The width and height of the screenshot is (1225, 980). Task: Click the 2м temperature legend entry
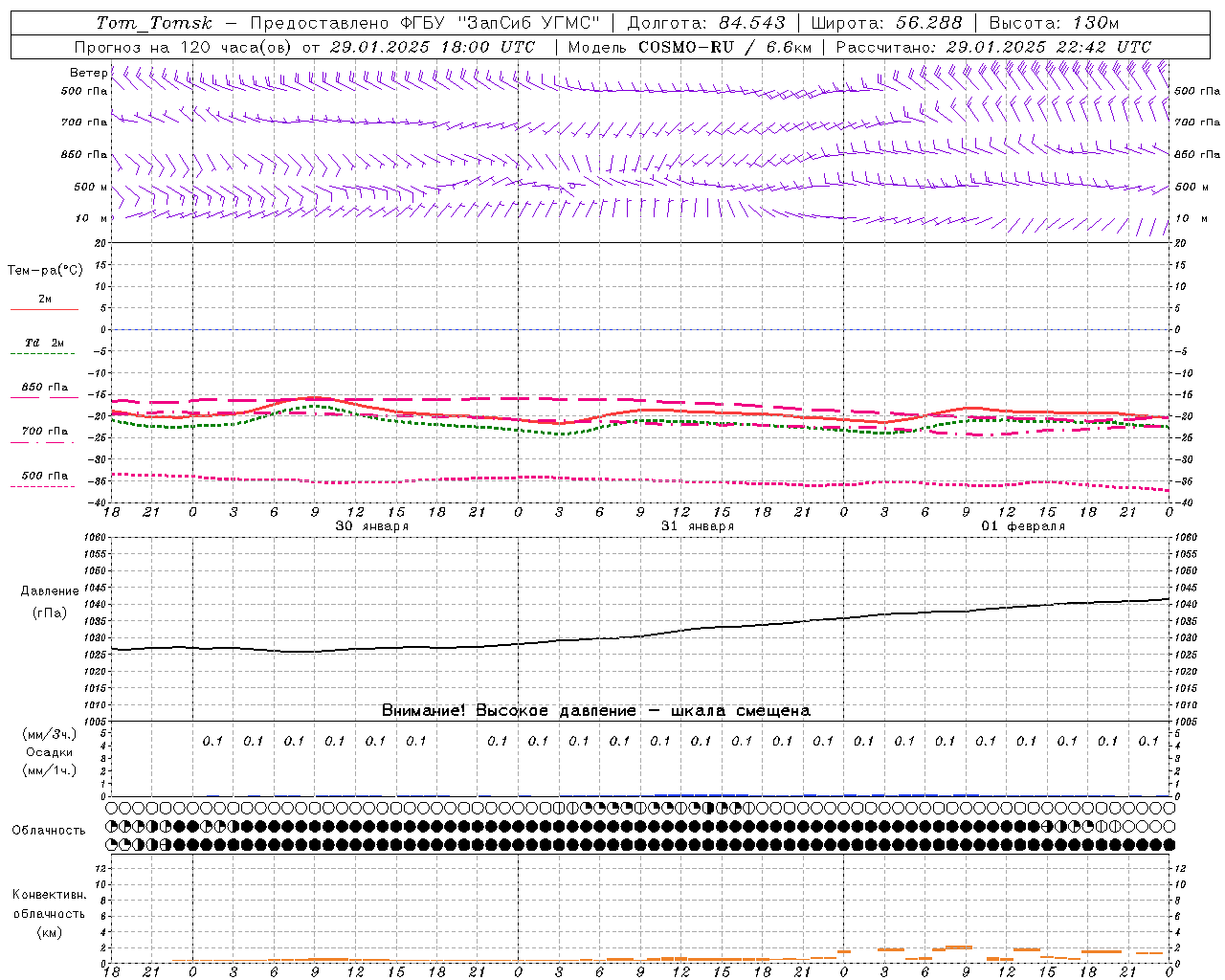pos(45,300)
